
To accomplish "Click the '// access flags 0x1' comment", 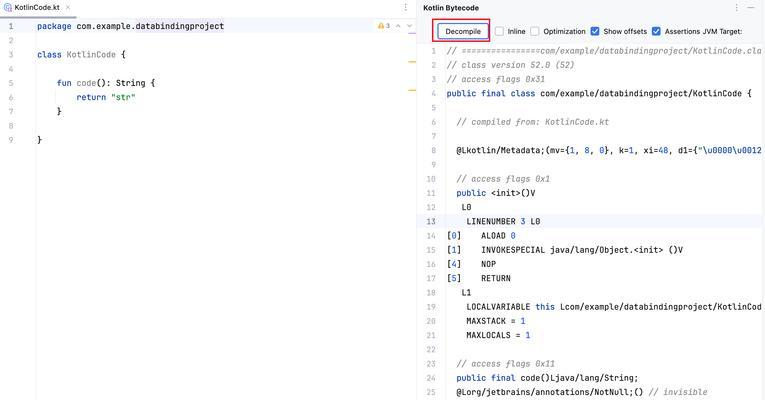I will [503, 179].
